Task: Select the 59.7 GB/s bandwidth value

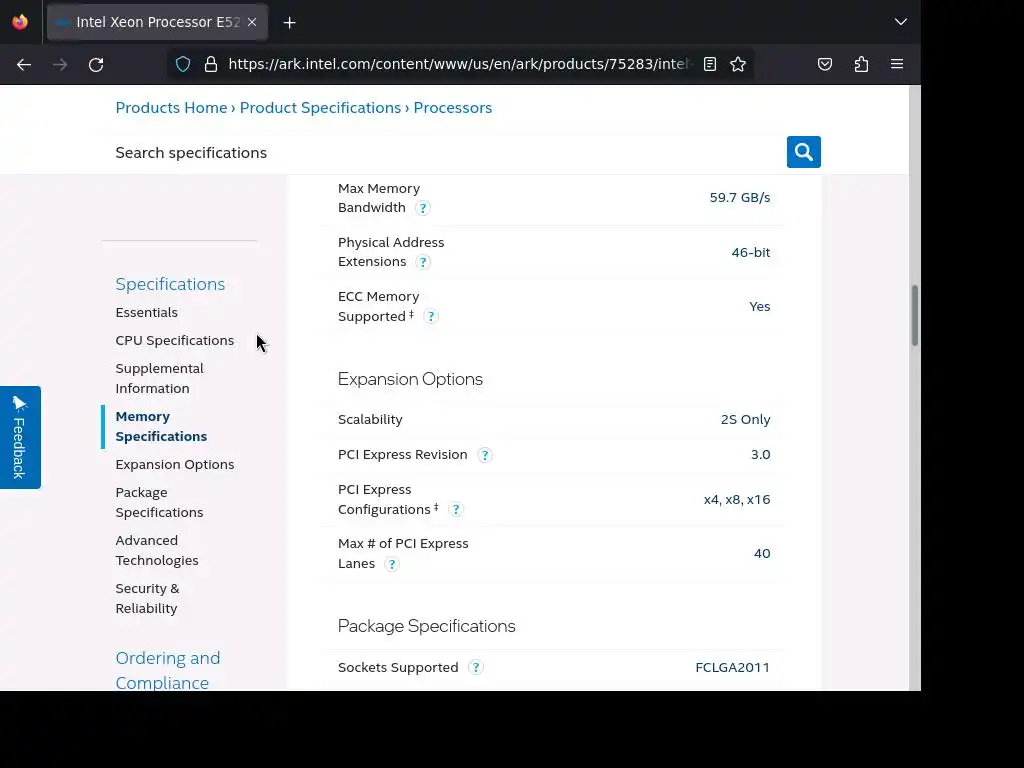Action: point(740,198)
